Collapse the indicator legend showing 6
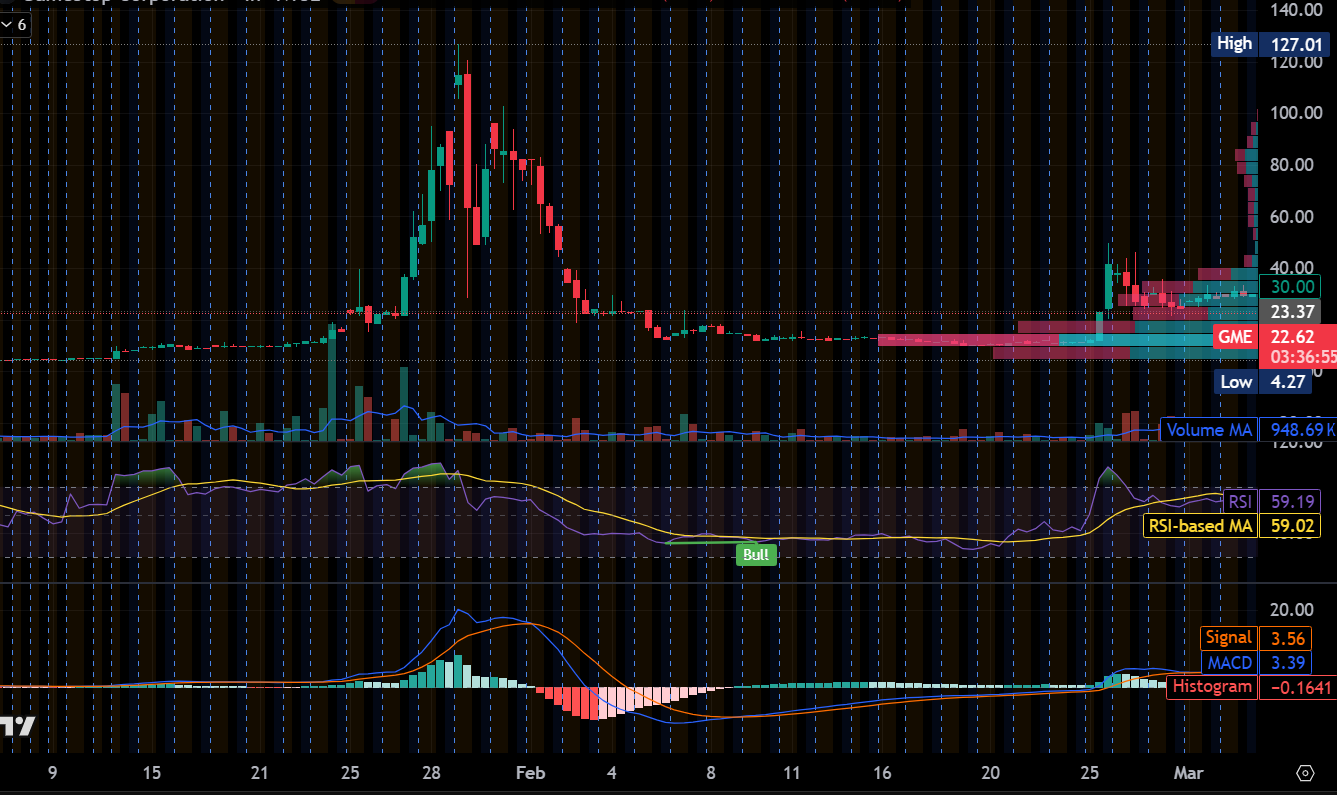The image size is (1337, 795). click(16, 24)
